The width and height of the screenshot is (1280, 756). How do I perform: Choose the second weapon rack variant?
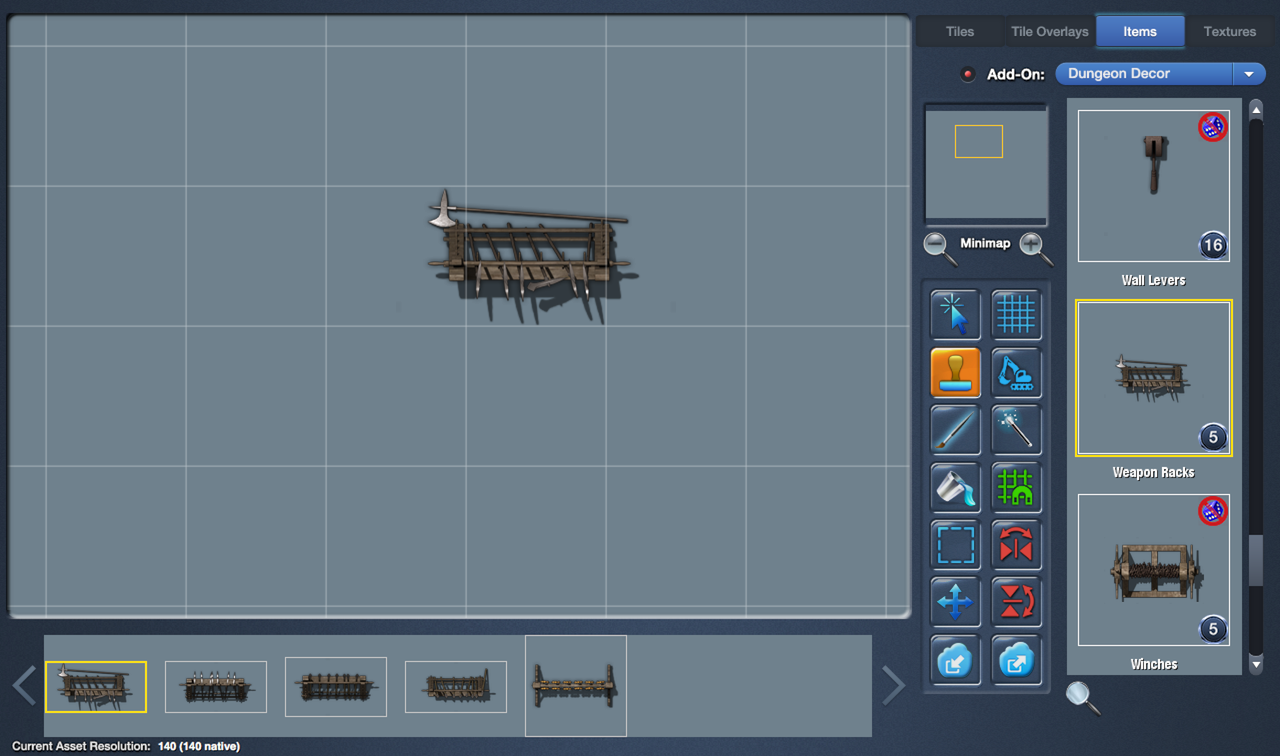tap(216, 687)
